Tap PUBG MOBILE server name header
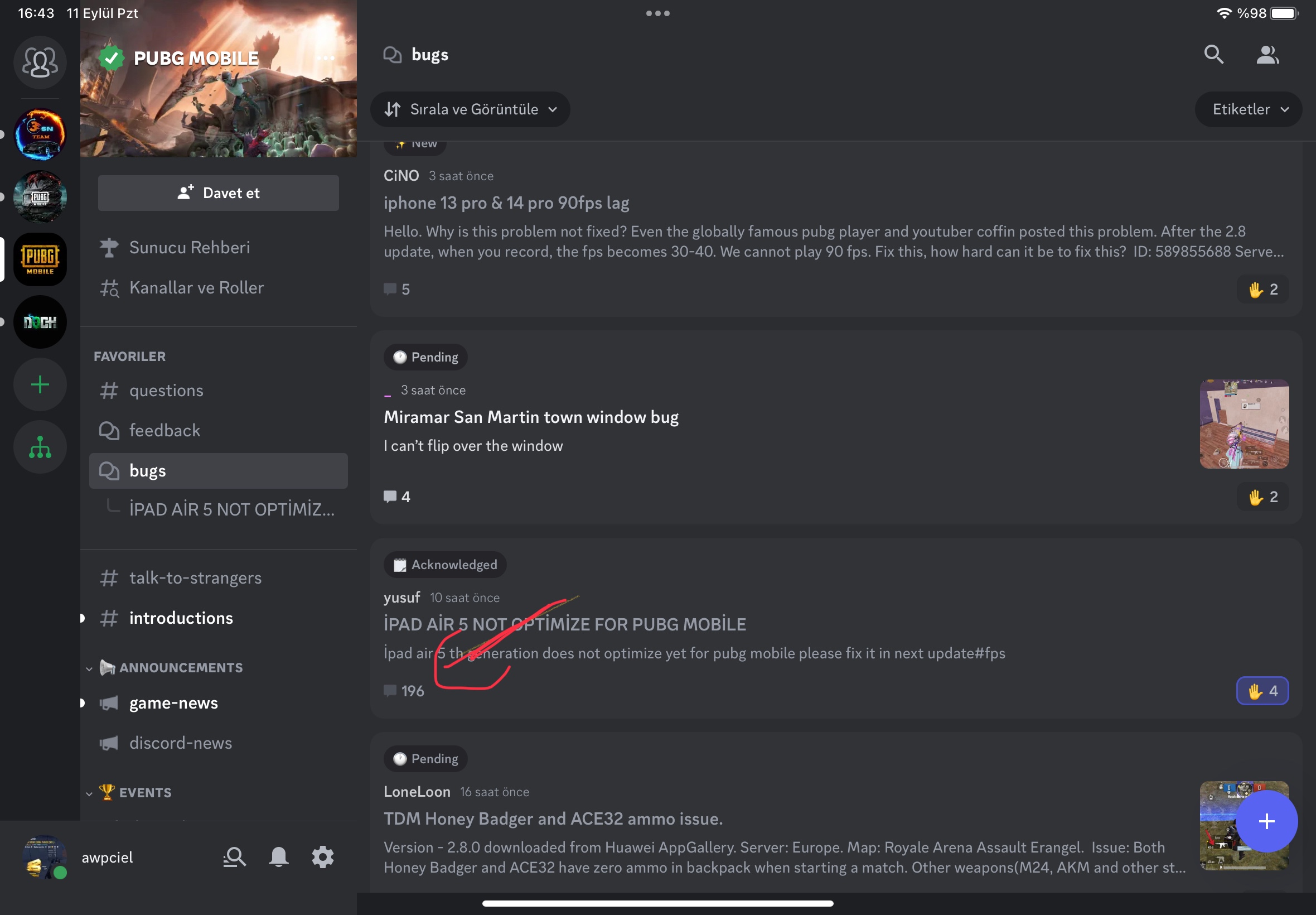1316x915 pixels. point(196,58)
